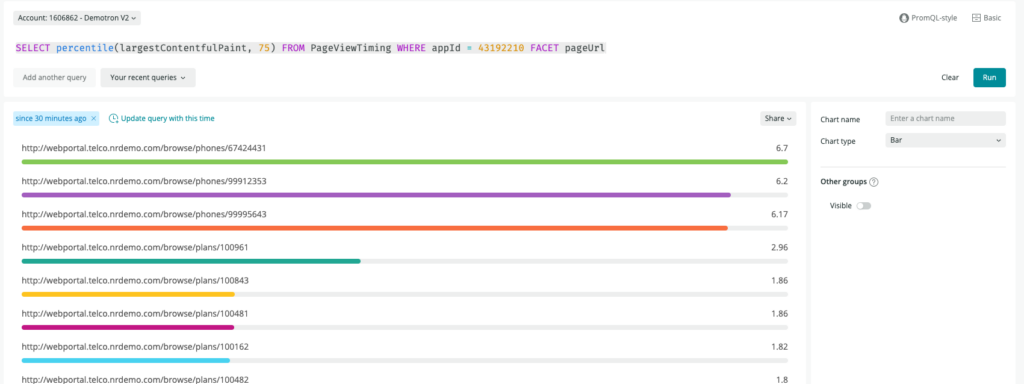Click the Basic mode layout icon
Screen dimensions: 1024x384
click(x=976, y=18)
